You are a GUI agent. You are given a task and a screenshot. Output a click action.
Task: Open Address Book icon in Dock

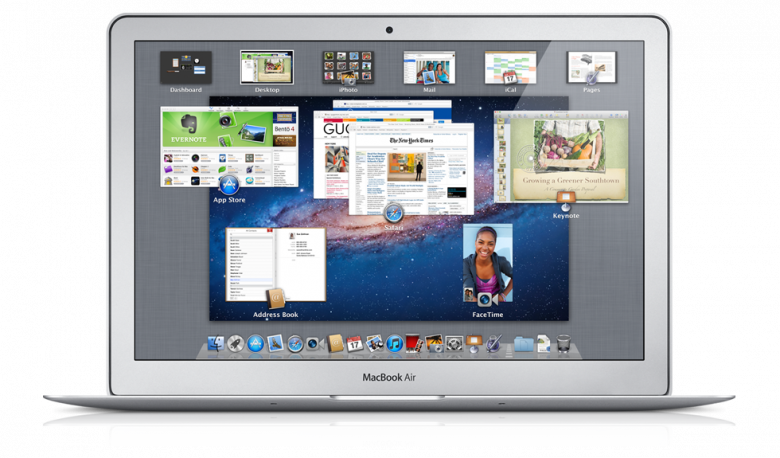point(335,343)
